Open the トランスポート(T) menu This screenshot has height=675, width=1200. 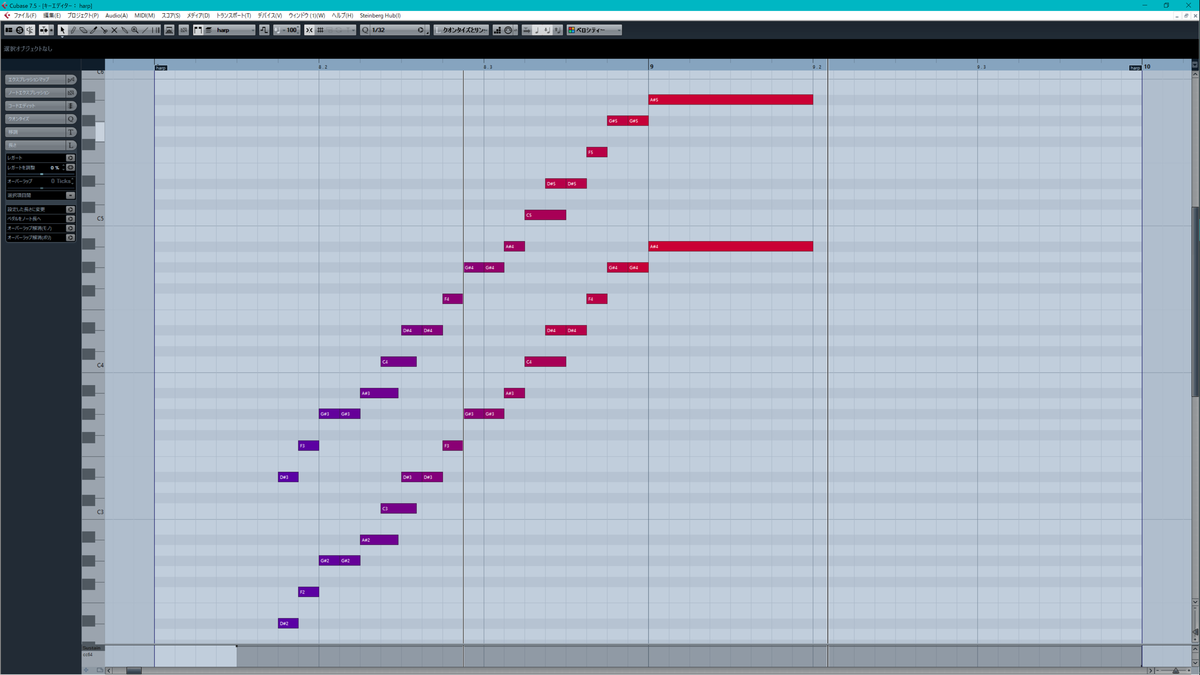click(234, 16)
